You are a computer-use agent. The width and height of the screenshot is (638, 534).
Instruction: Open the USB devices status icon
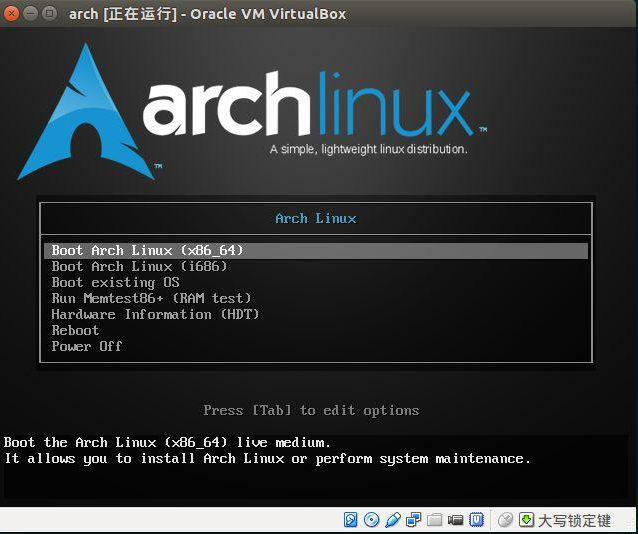[393, 520]
